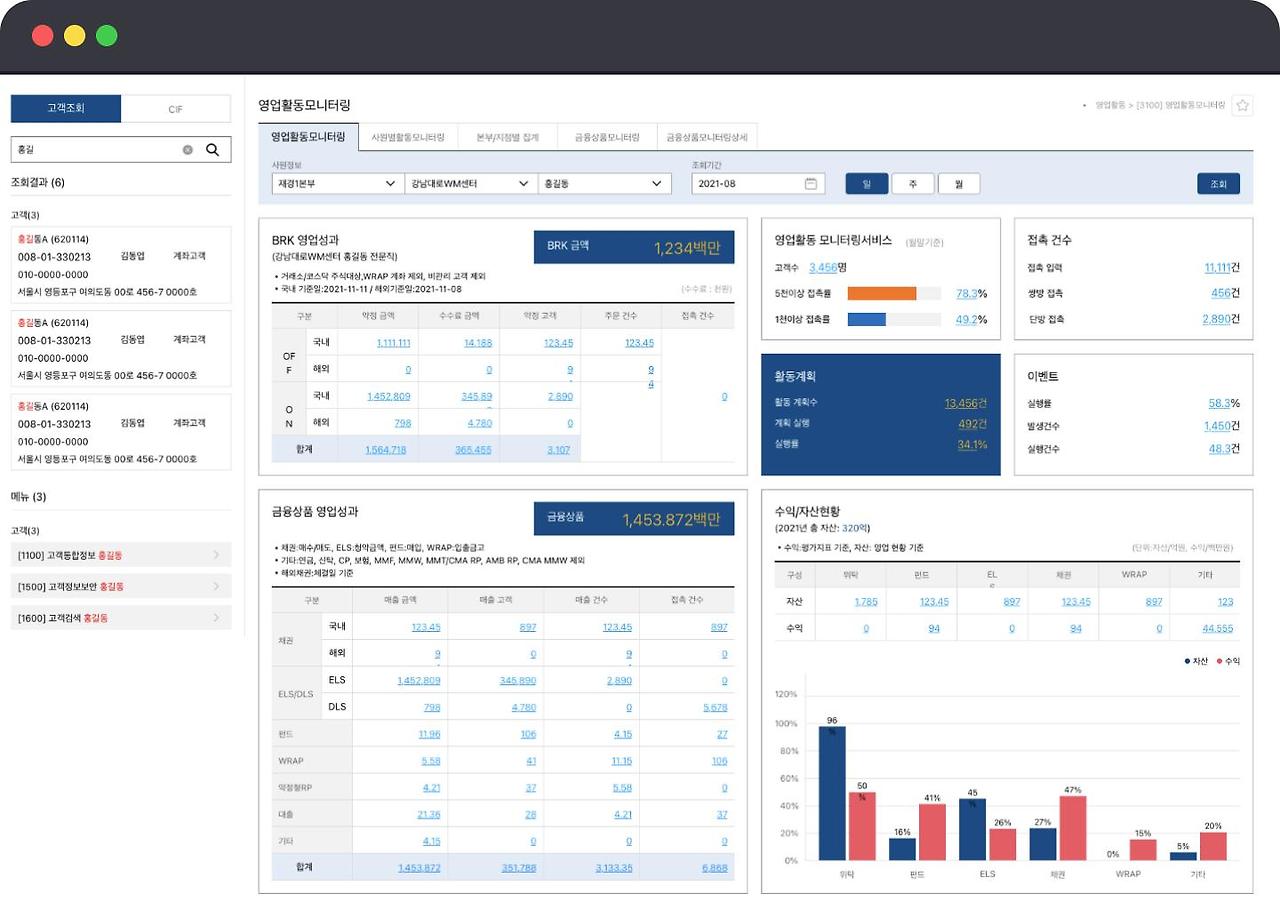Switch to the 고객조회 tab

point(66,109)
